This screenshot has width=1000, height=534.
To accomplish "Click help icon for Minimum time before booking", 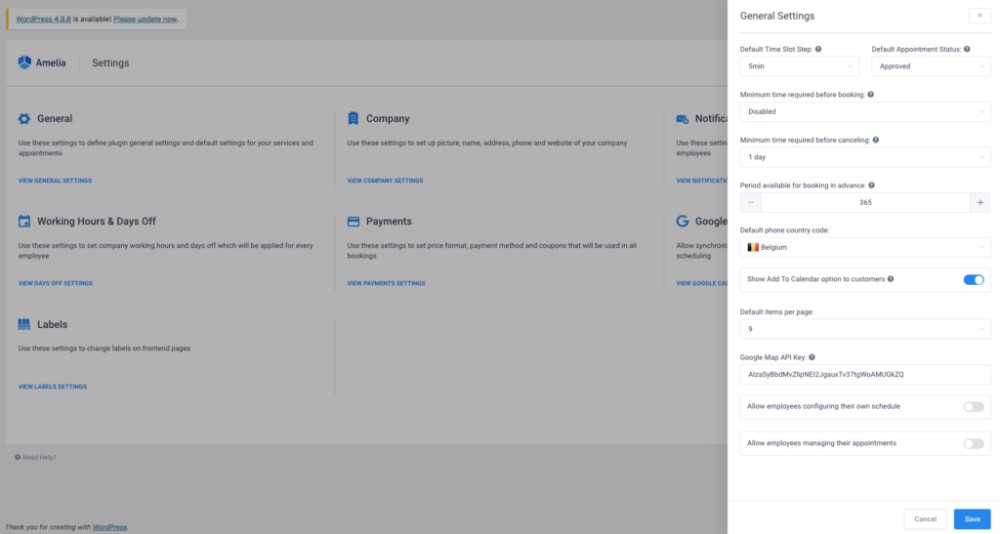I will (871, 94).
